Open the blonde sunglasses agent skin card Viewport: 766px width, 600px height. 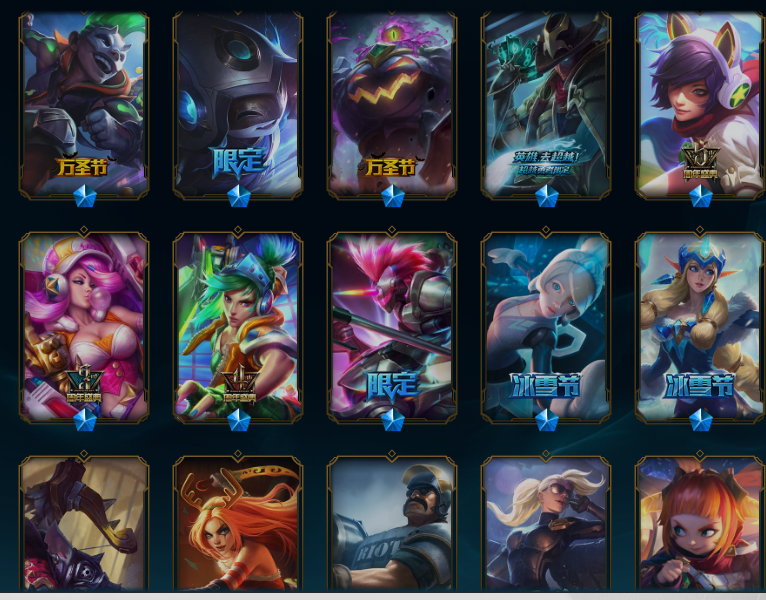click(x=546, y=523)
